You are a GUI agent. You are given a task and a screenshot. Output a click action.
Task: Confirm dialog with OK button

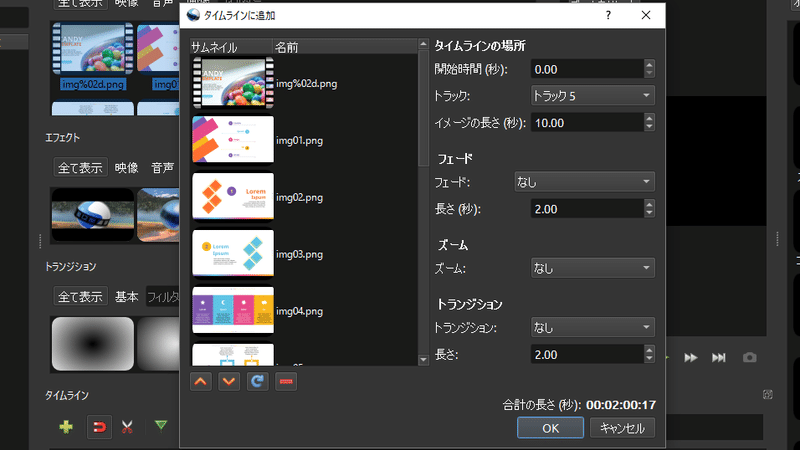550,428
